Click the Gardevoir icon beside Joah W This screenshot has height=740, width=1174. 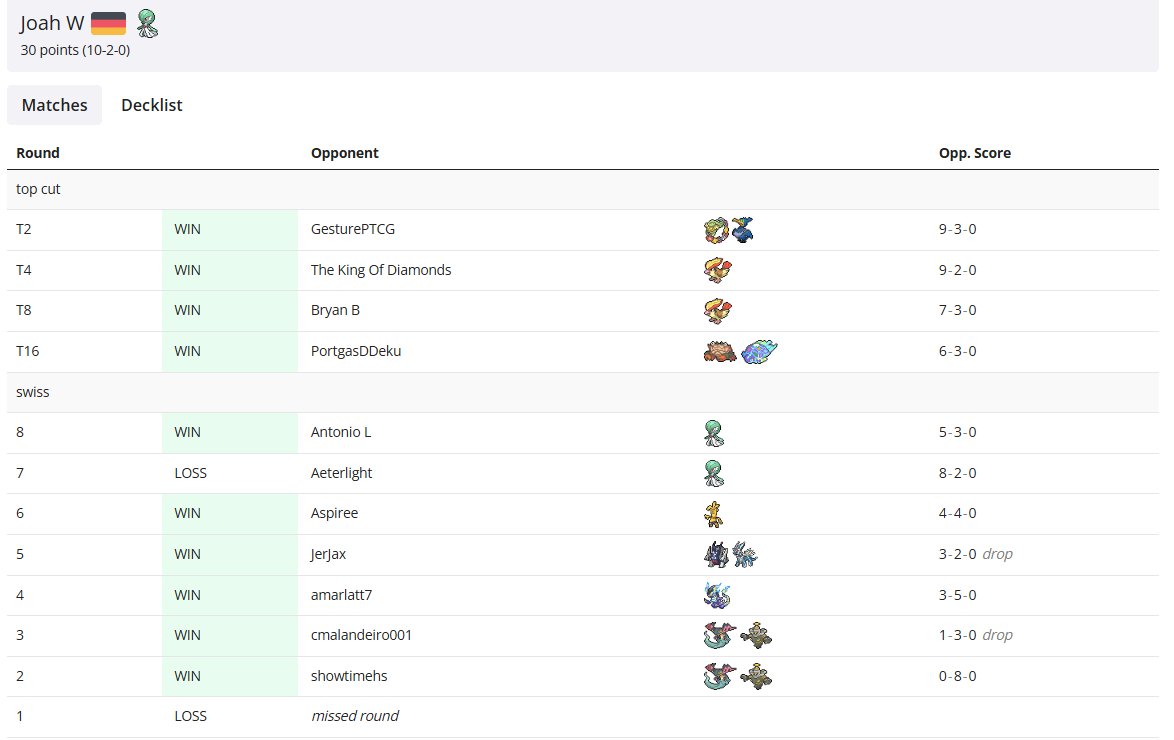147,24
